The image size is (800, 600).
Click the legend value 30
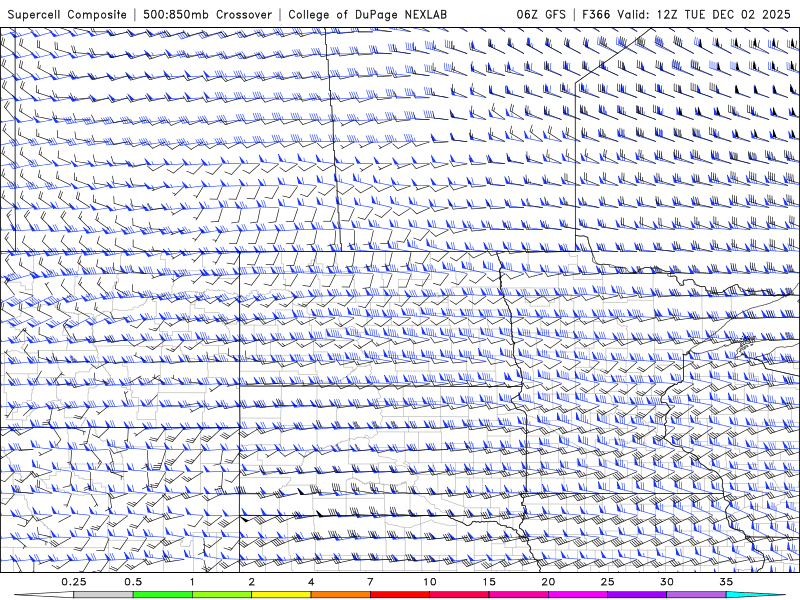(x=666, y=582)
